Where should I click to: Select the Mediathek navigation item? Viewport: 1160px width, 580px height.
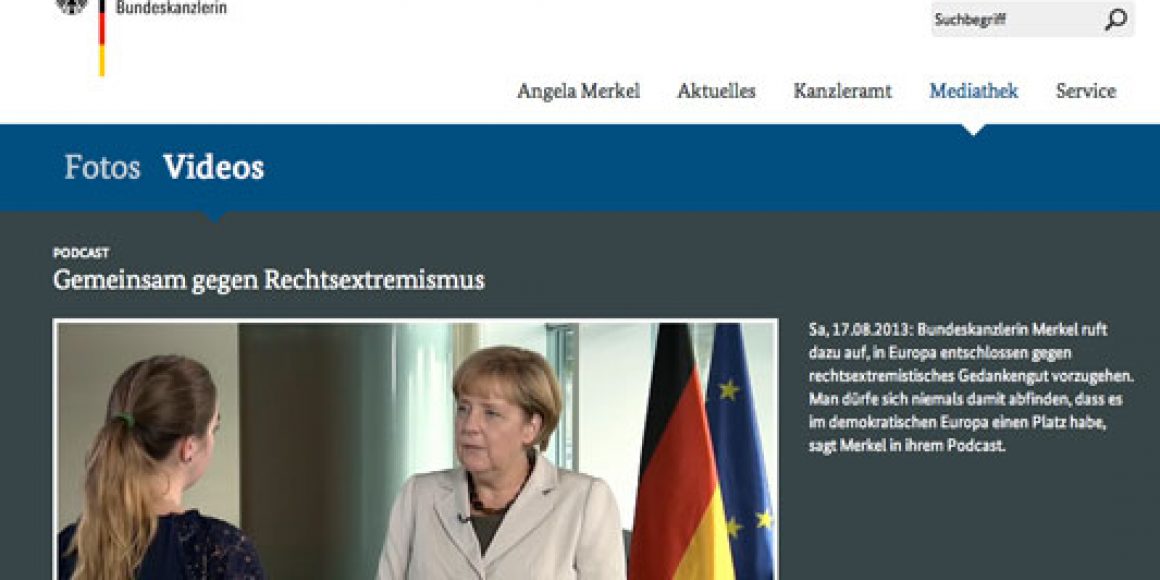click(x=974, y=91)
